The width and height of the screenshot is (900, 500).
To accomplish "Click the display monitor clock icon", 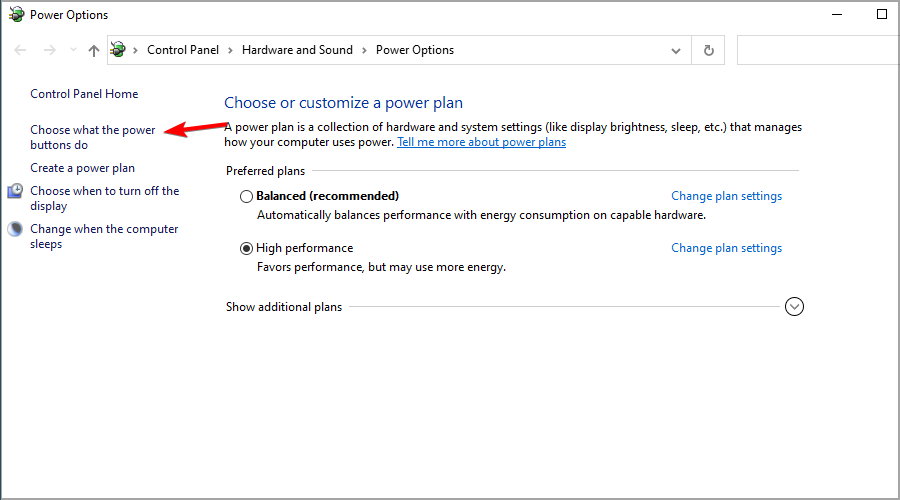I will [x=15, y=191].
